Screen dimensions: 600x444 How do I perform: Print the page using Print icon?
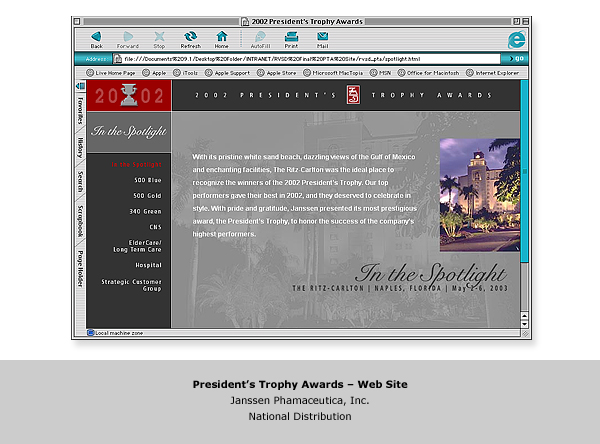click(291, 39)
